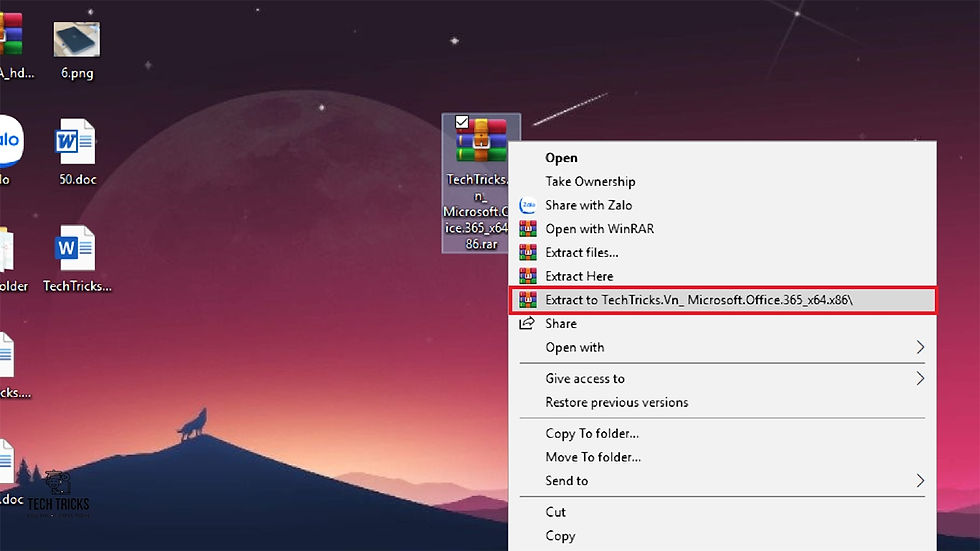980x551 pixels.
Task: Open the Send to menu entry
Action: point(722,481)
